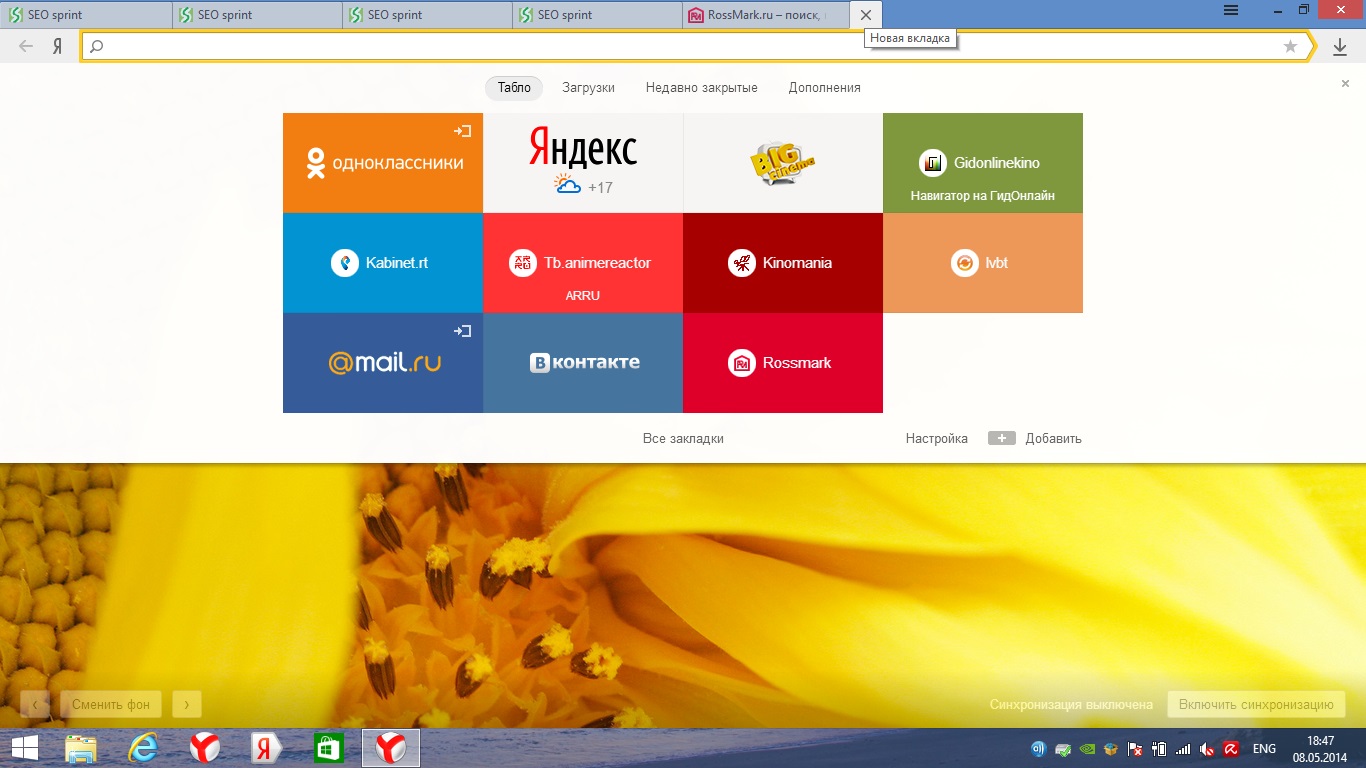Open the Big Cinema tile
1366x768 pixels.
(x=783, y=163)
